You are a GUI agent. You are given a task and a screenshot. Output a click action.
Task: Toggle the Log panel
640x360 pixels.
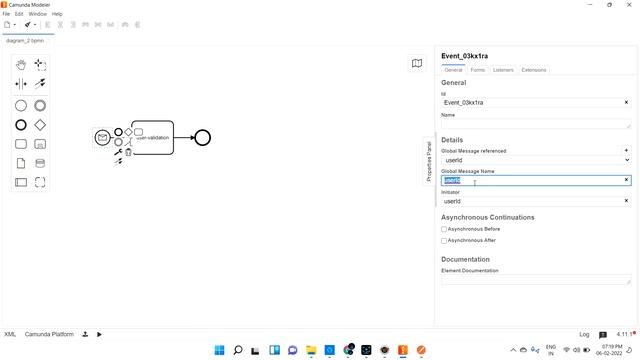tap(584, 335)
